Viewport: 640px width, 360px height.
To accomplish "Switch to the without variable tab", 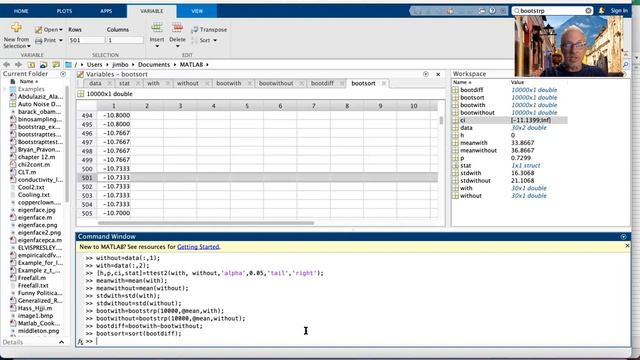I will [x=187, y=83].
